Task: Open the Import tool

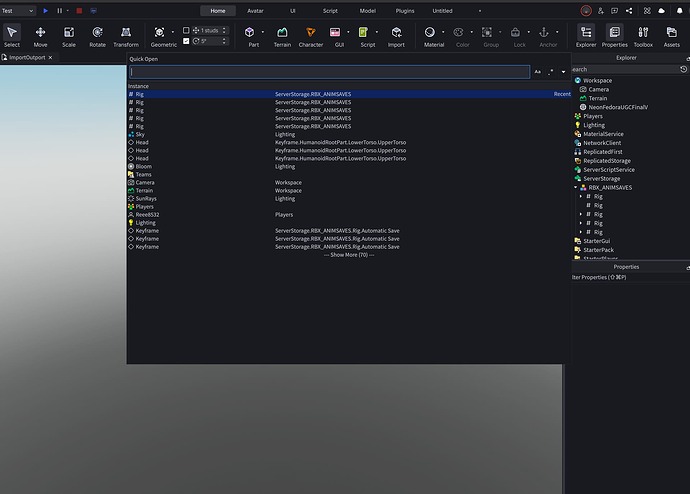Action: tap(396, 36)
